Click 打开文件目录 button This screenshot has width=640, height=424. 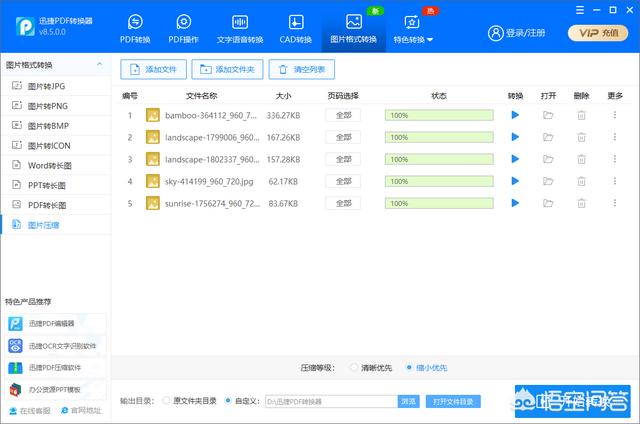click(453, 402)
